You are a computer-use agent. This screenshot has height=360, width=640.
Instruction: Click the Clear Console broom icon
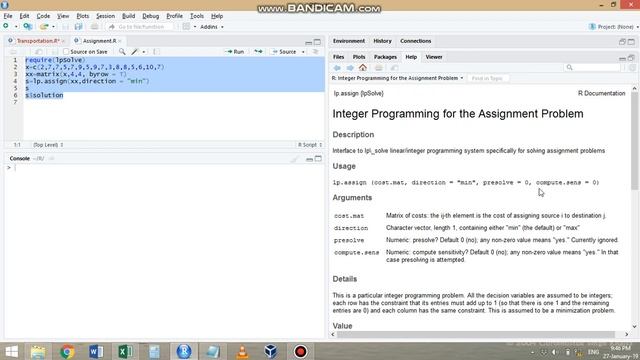coord(295,159)
